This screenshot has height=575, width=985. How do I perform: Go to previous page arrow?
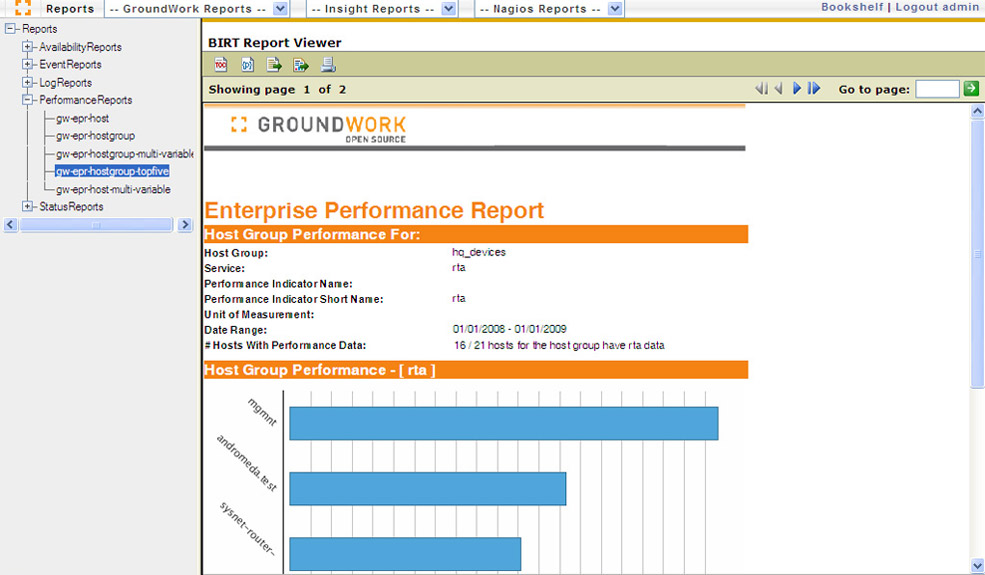pyautogui.click(x=778, y=89)
